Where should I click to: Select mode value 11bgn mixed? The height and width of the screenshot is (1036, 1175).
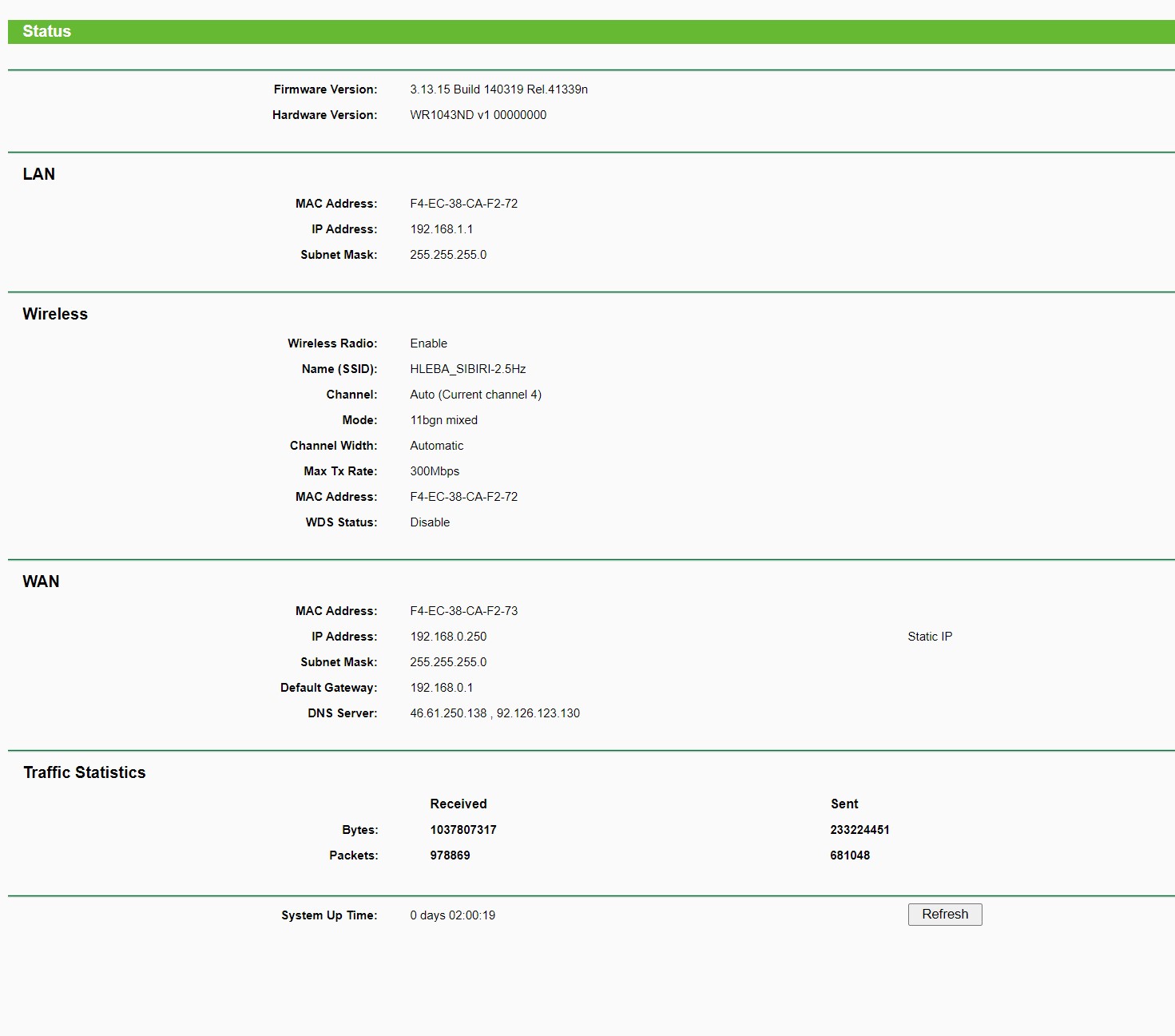coord(444,420)
